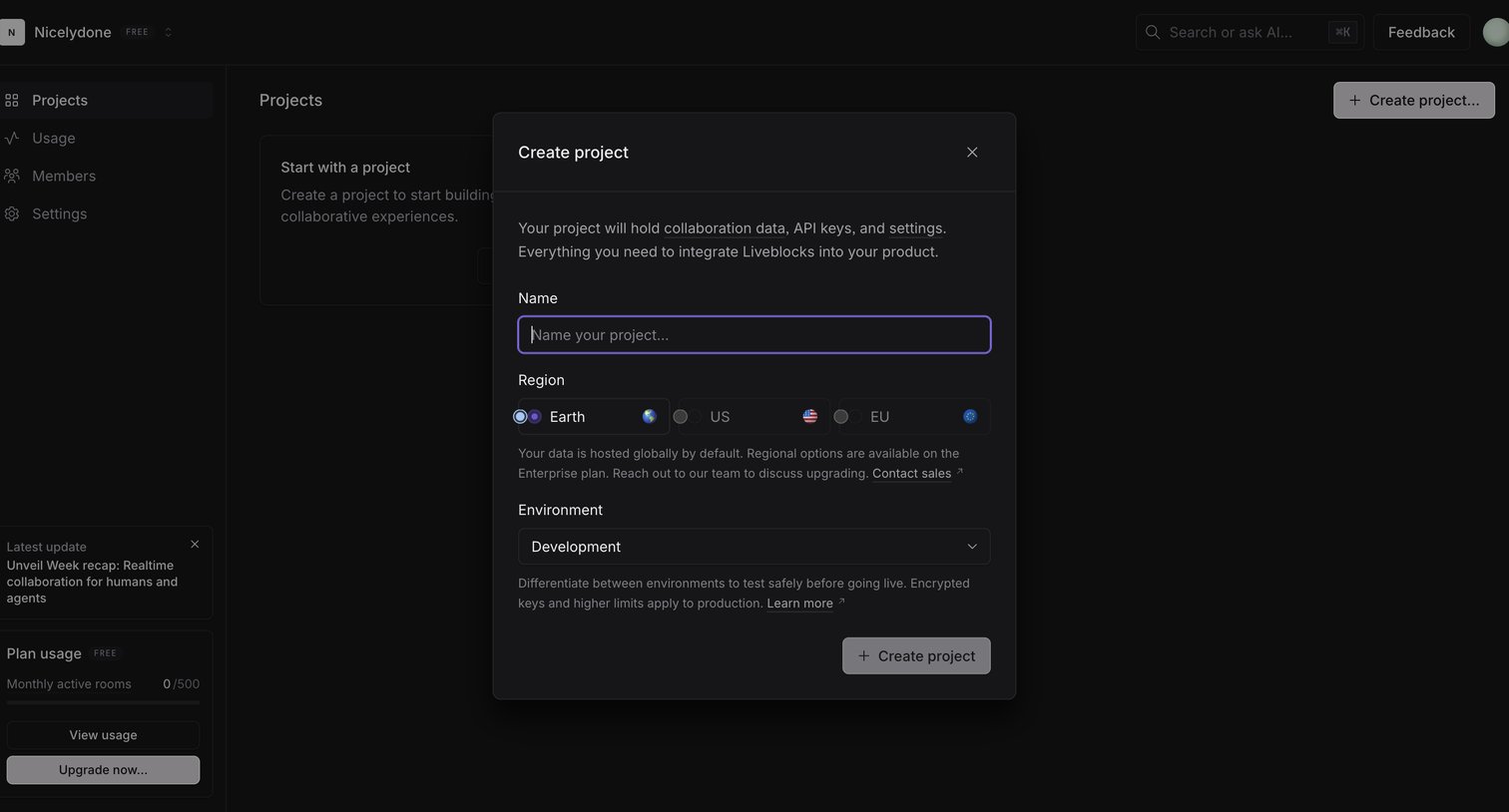Click the search magnifier icon
Viewport: 1509px width, 812px height.
coord(1153,32)
